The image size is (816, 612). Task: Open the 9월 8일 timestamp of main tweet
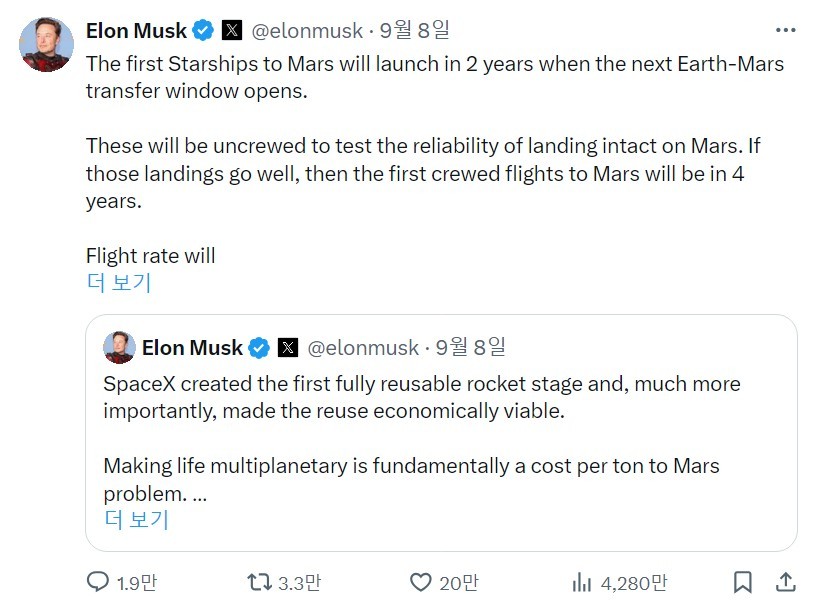tap(414, 30)
